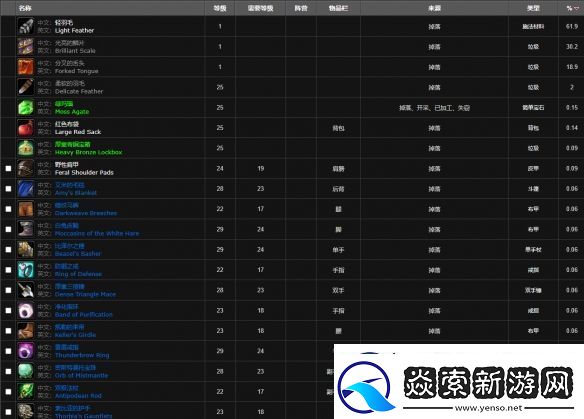The height and width of the screenshot is (419, 584).
Task: Click the Dense Triangle Mace icon
Action: (26, 290)
